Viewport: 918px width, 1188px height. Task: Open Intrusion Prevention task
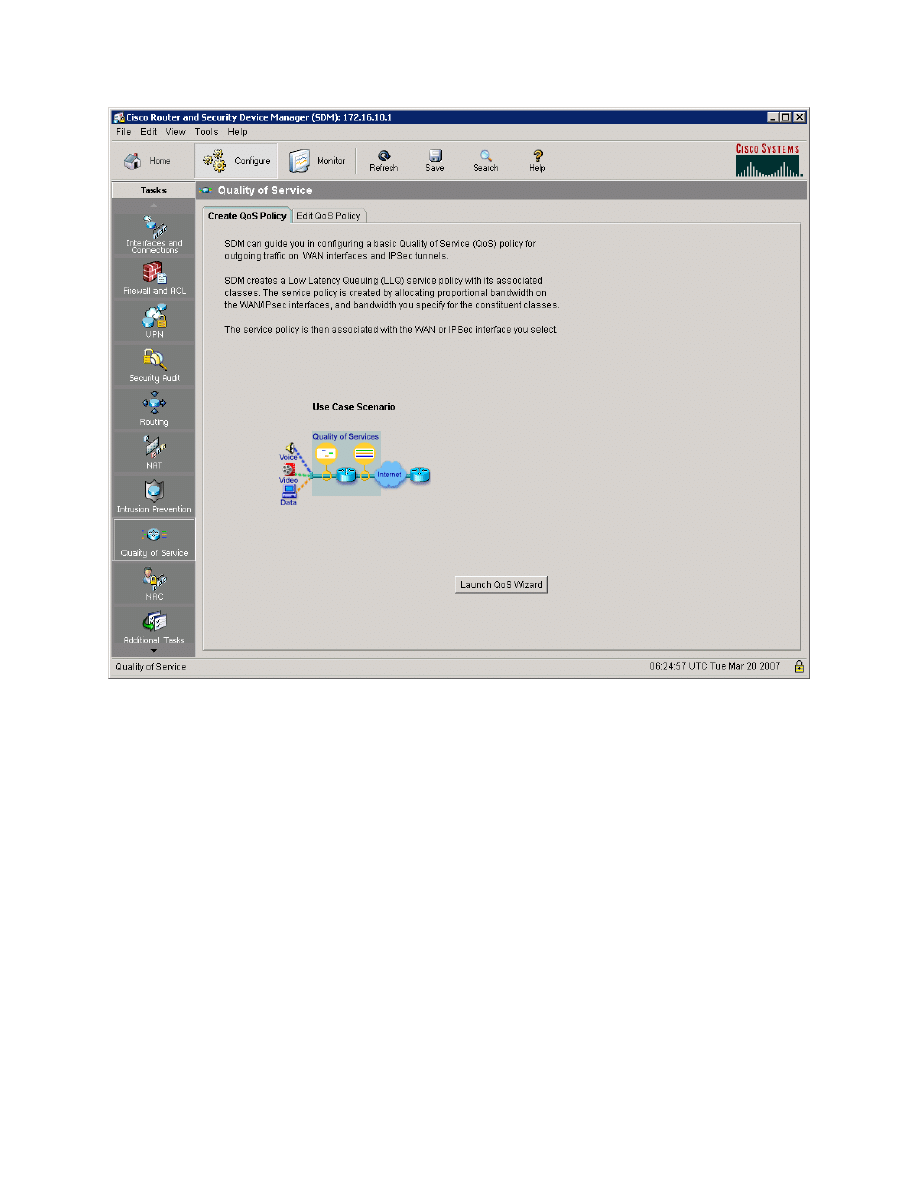point(154,495)
